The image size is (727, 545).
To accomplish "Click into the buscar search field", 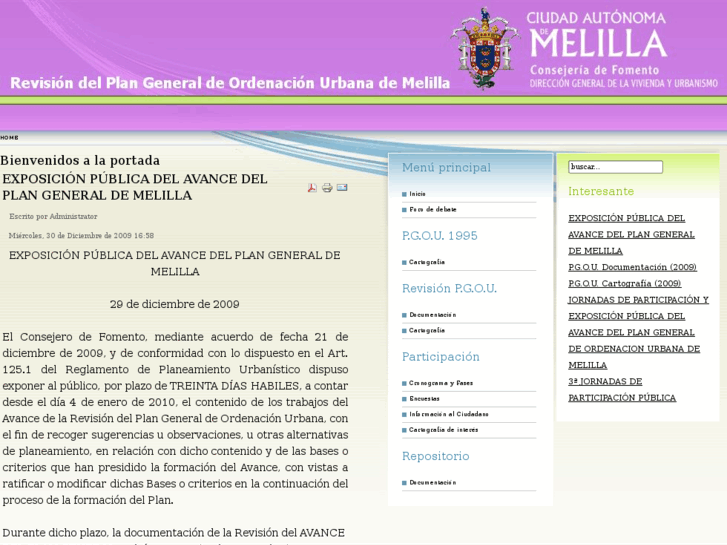I will pyautogui.click(x=615, y=167).
